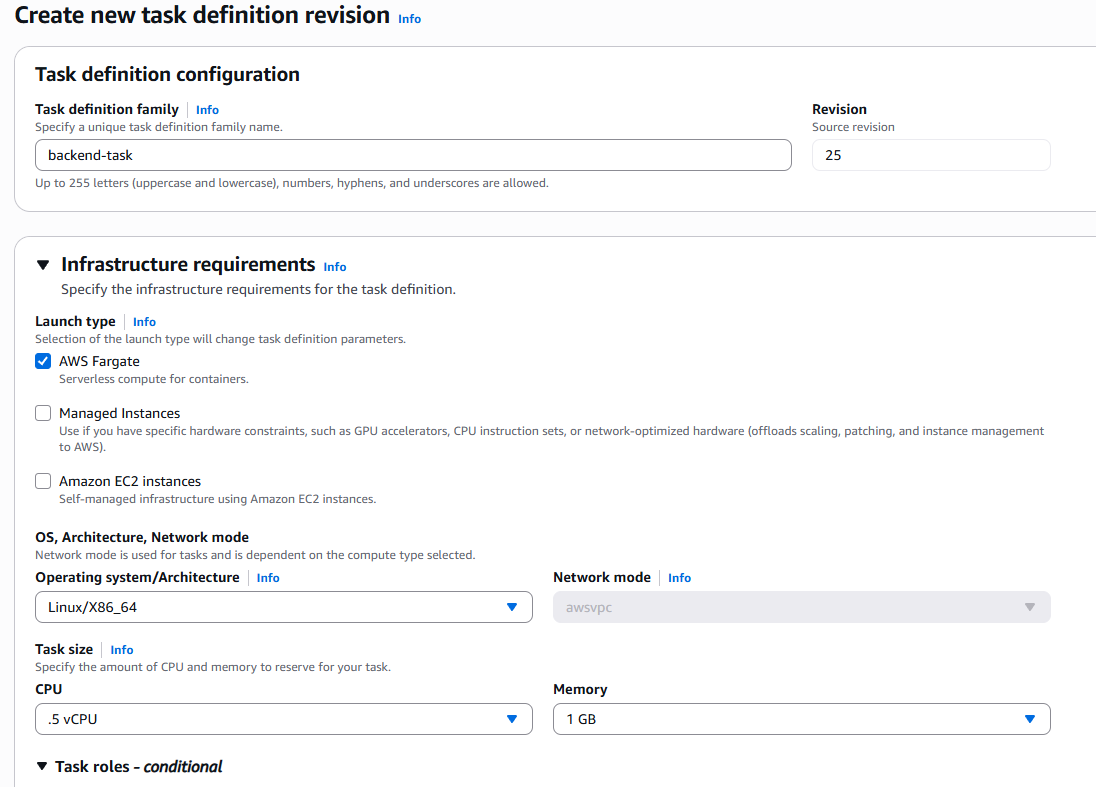Image resolution: width=1096 pixels, height=787 pixels.
Task: Uncheck the AWS Fargate launch type
Action: 42,361
